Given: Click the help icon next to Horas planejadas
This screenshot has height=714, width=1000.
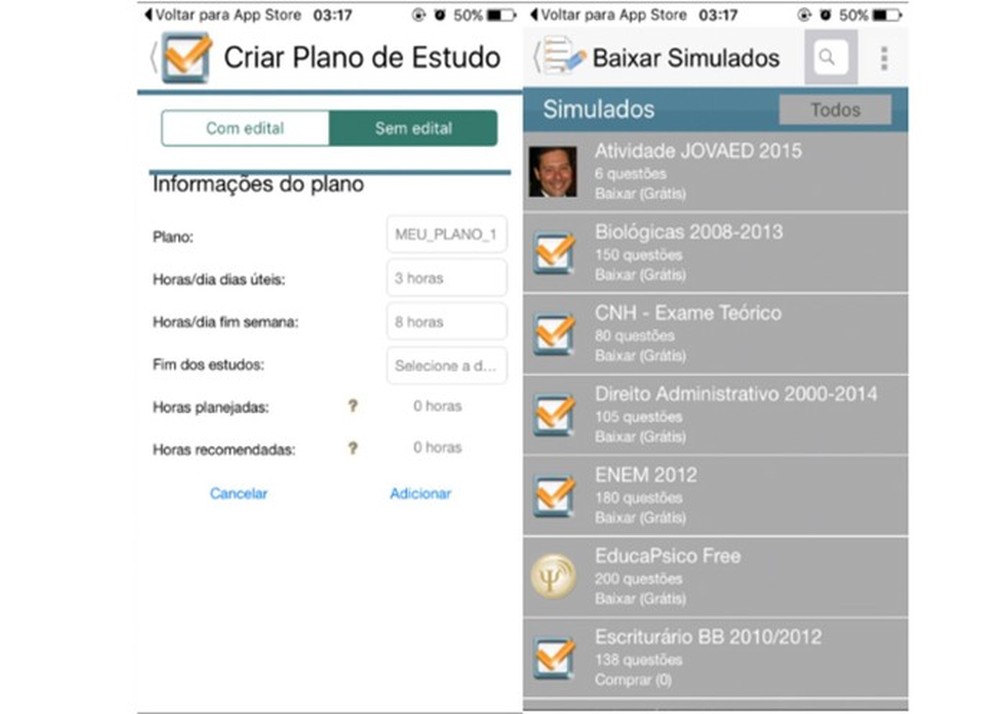Looking at the screenshot, I should coord(352,406).
